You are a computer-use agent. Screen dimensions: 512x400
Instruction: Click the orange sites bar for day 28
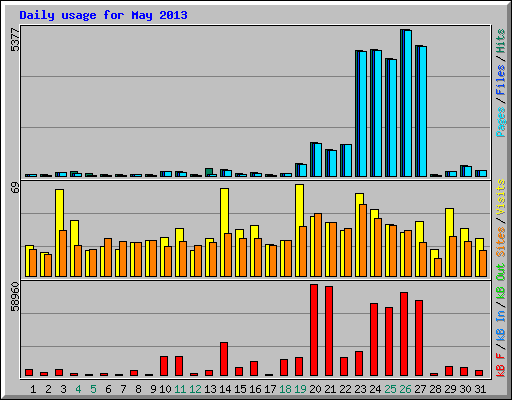tap(438, 267)
